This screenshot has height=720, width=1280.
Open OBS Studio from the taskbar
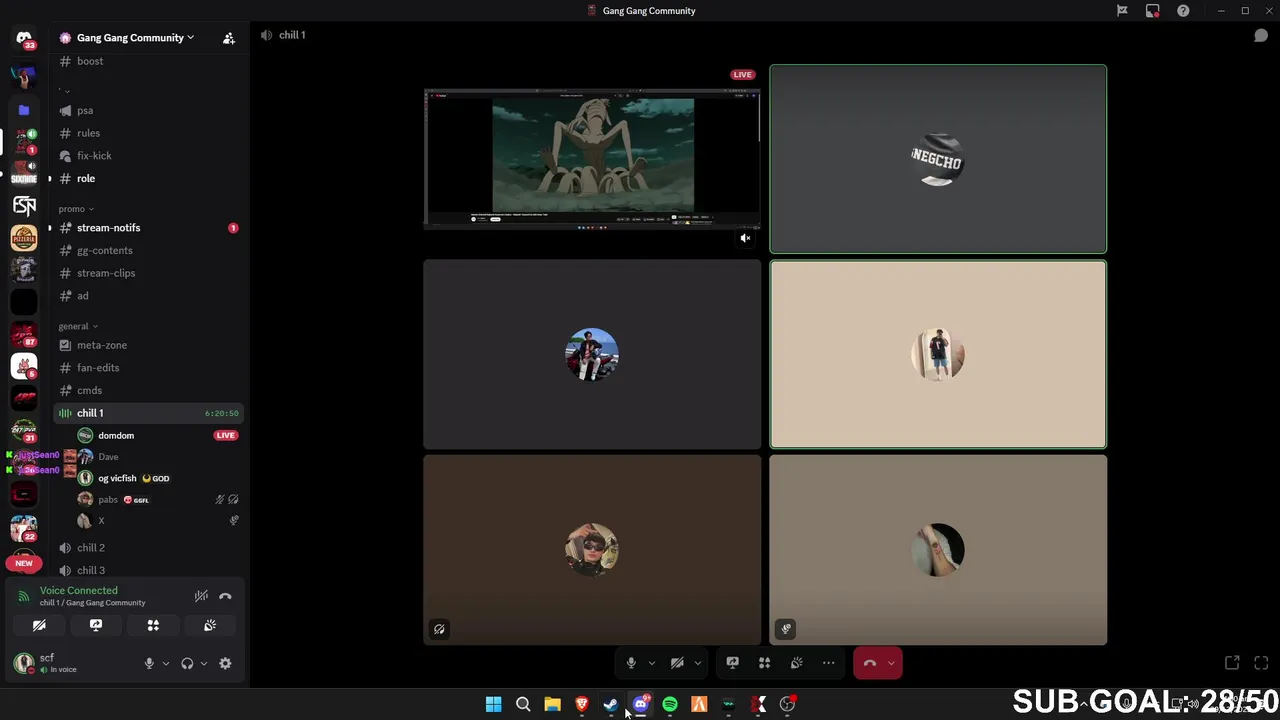[787, 705]
